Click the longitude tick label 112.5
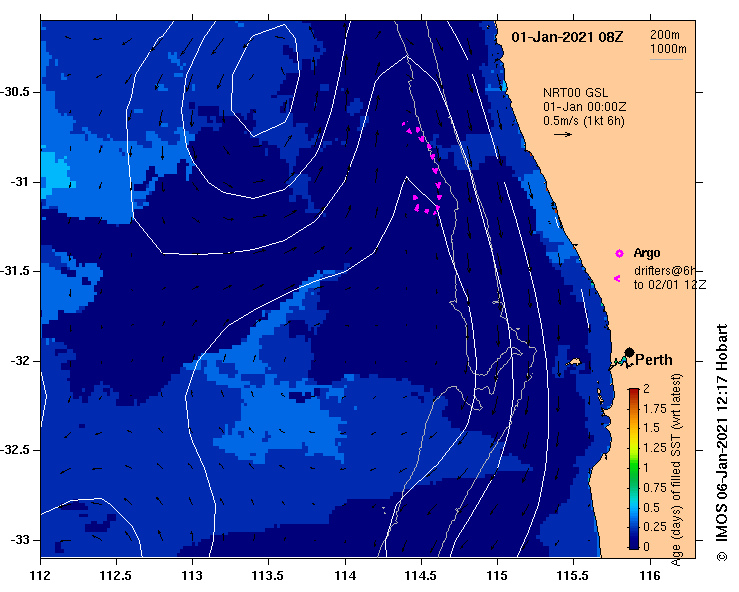This screenshot has height=592, width=739. point(116,576)
